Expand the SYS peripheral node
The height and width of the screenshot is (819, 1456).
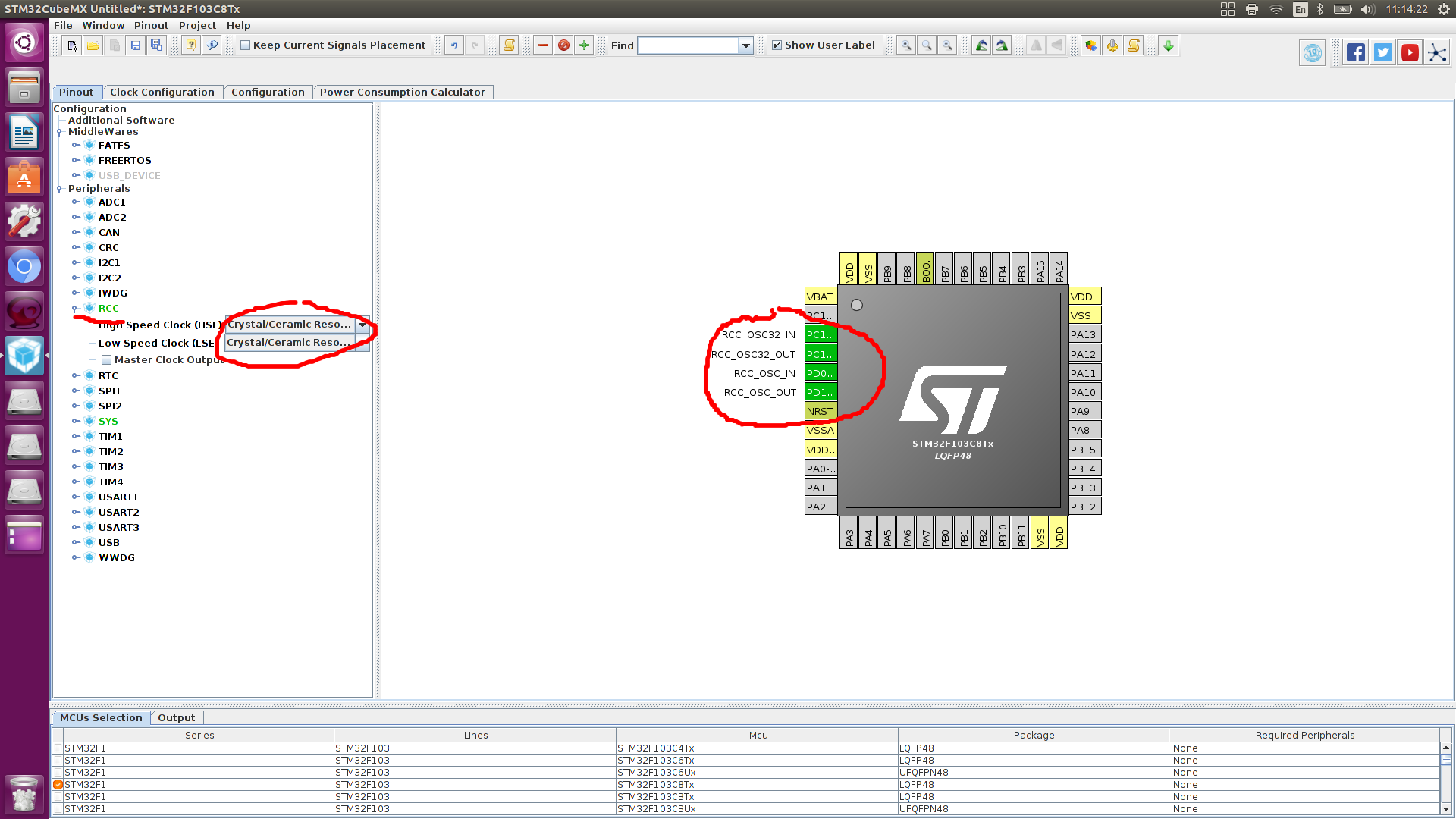pos(76,421)
